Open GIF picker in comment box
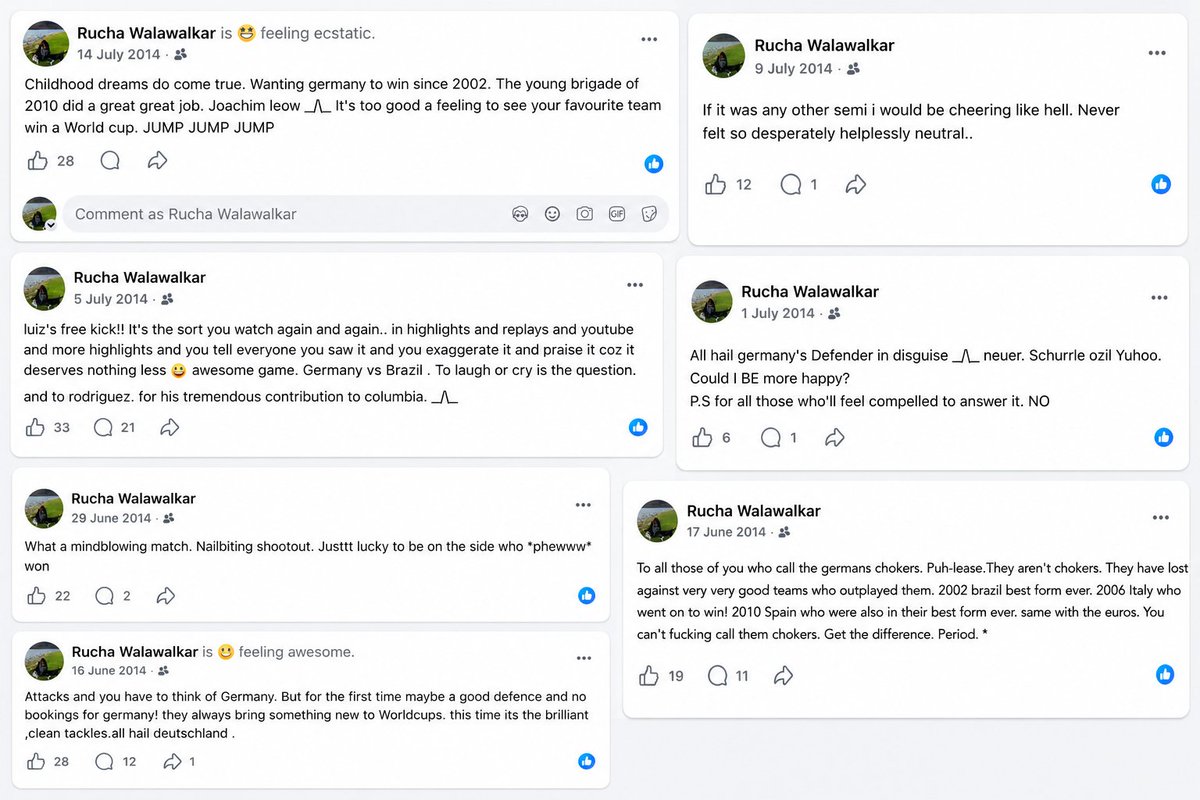 coord(617,213)
